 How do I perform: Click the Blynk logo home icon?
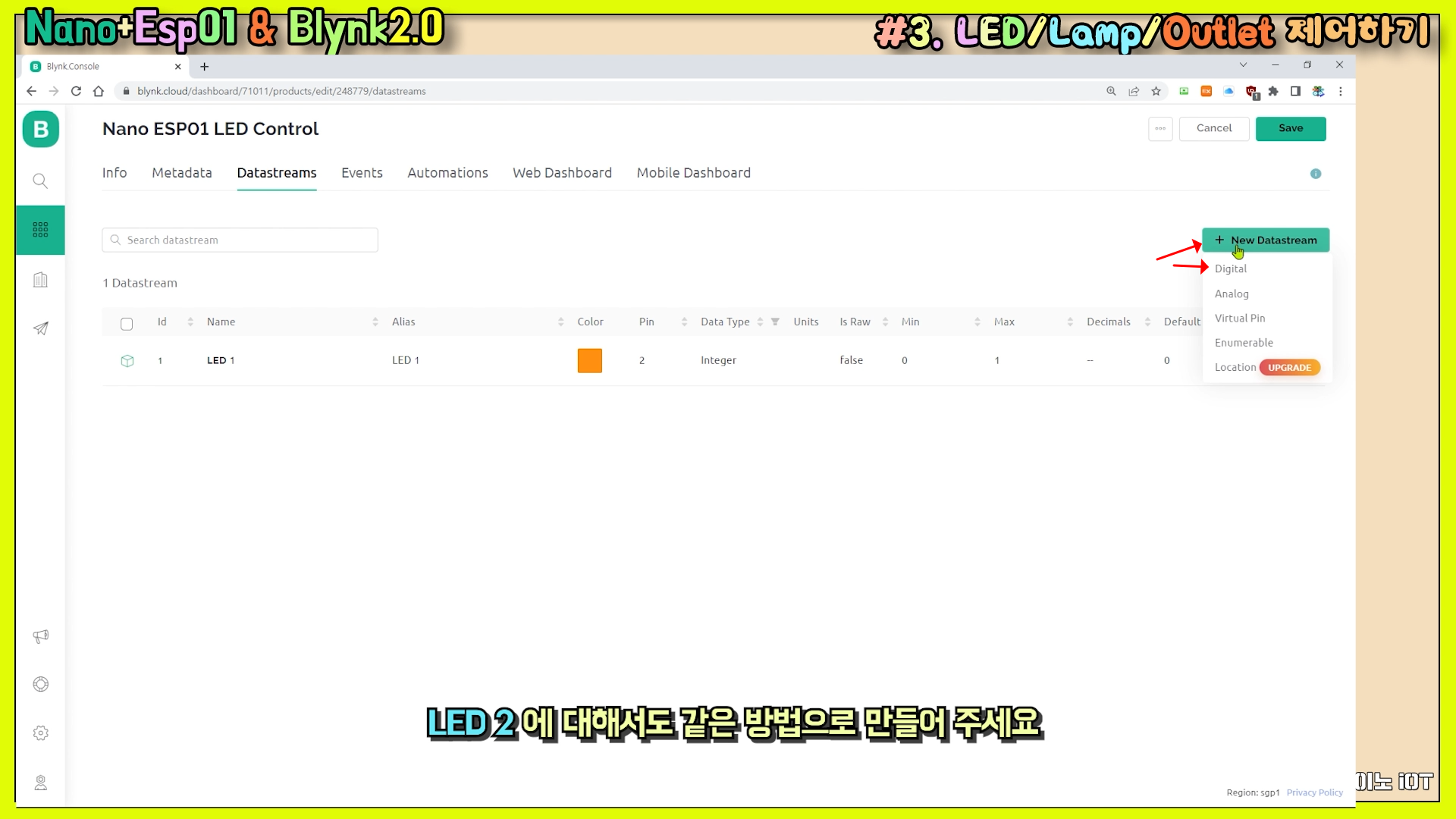click(x=41, y=130)
